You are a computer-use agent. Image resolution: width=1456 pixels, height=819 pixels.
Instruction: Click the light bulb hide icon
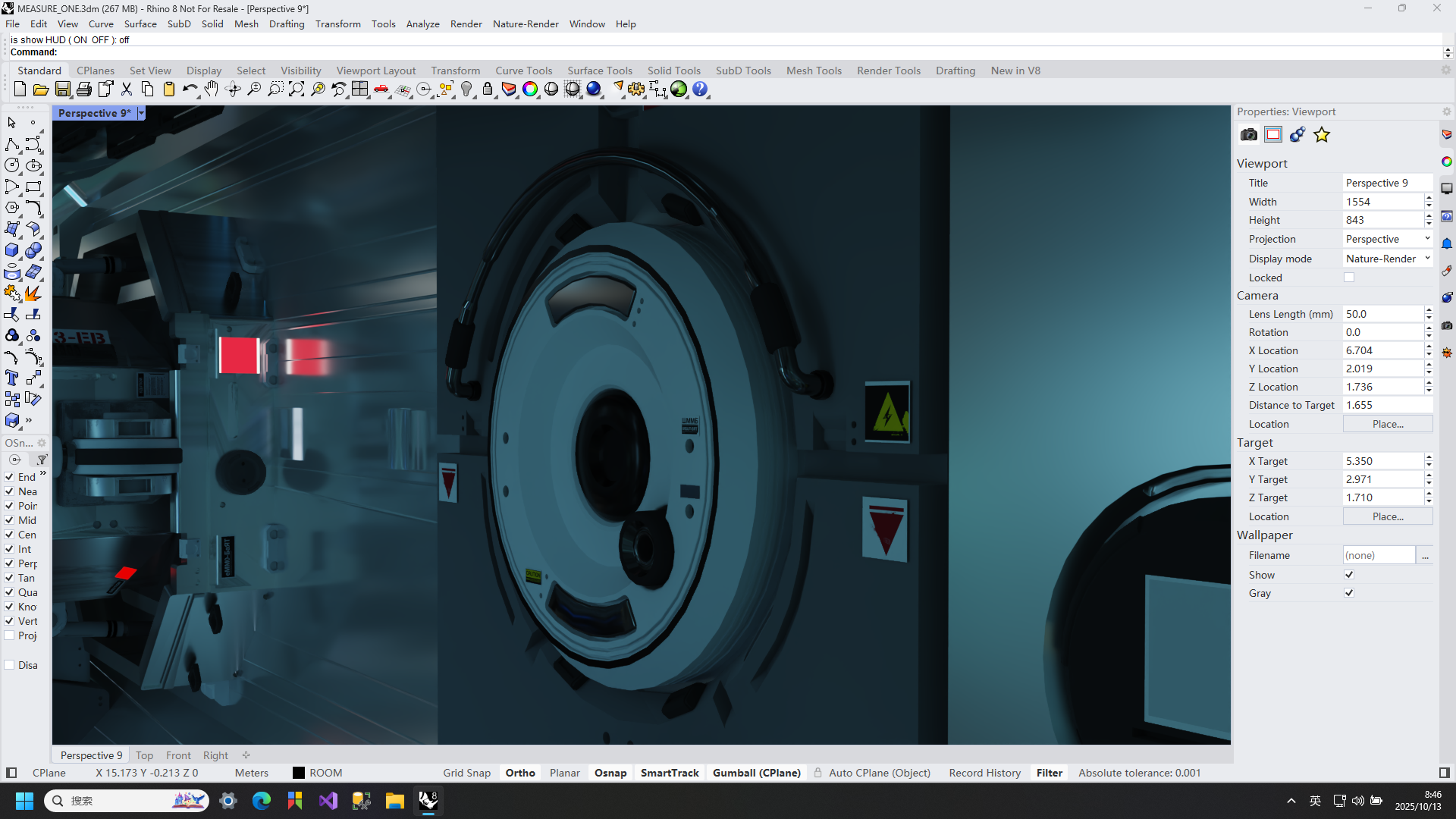pyautogui.click(x=466, y=89)
